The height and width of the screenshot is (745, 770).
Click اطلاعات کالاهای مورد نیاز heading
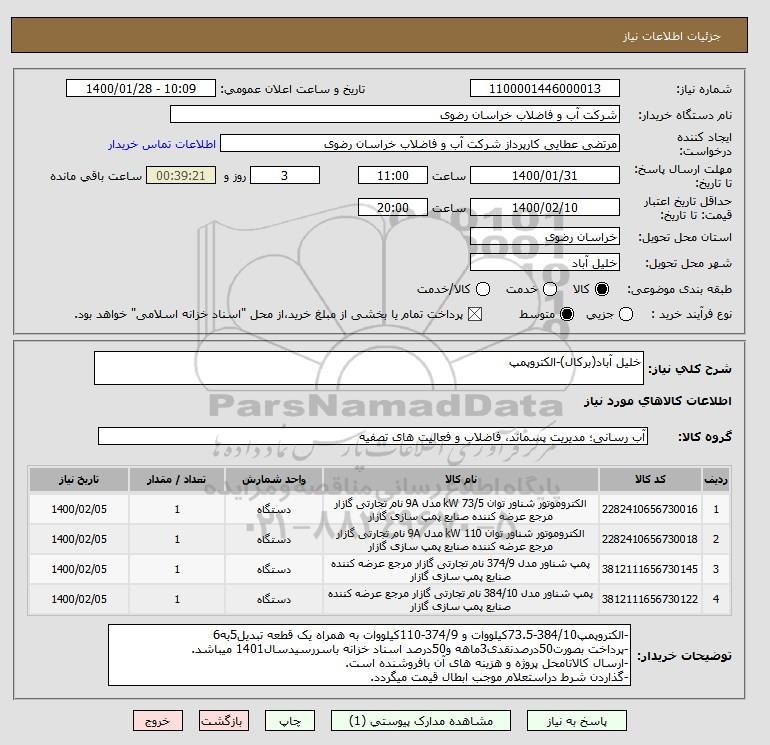click(x=658, y=401)
